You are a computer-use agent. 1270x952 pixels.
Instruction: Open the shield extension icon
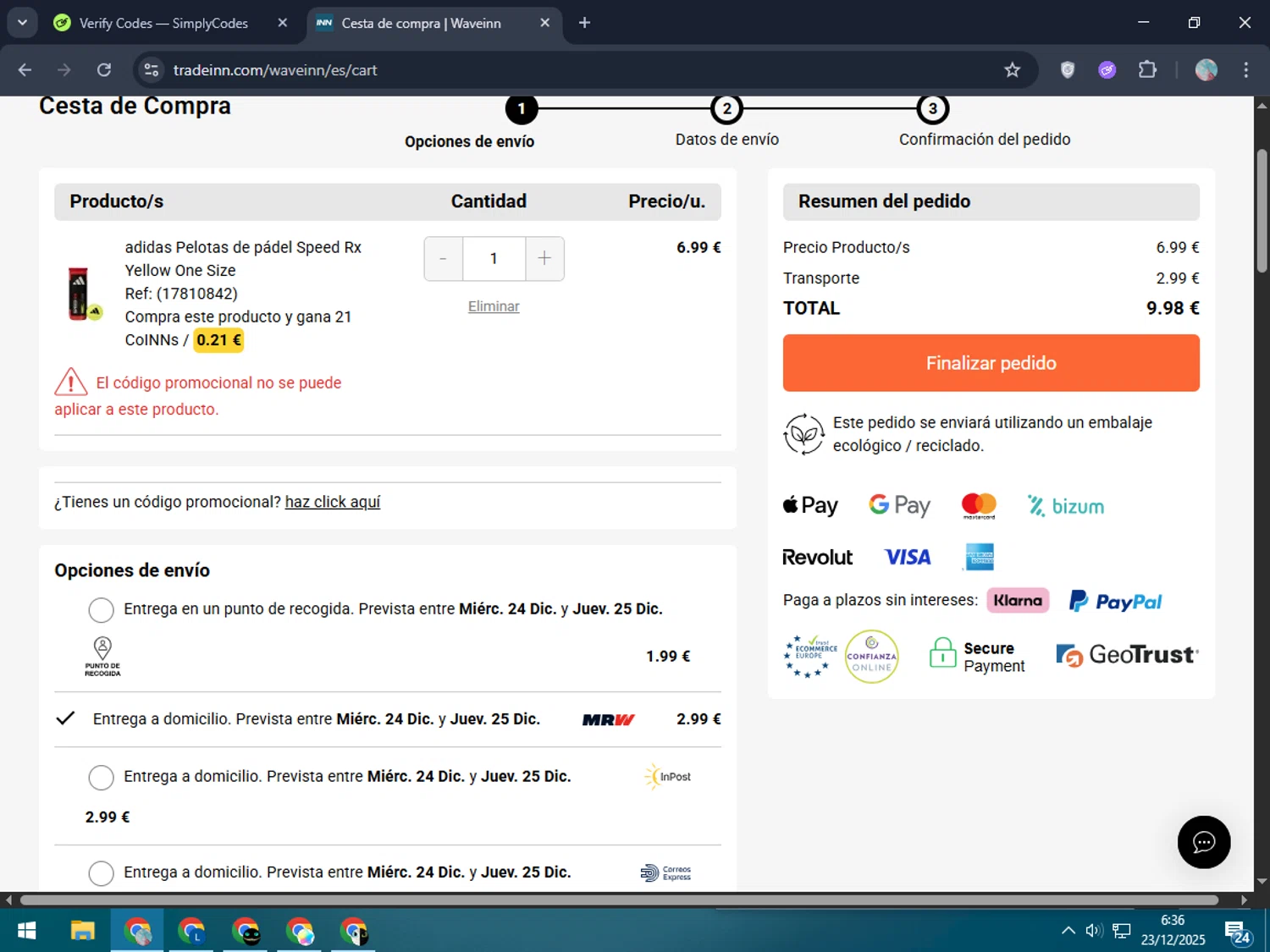(1068, 70)
